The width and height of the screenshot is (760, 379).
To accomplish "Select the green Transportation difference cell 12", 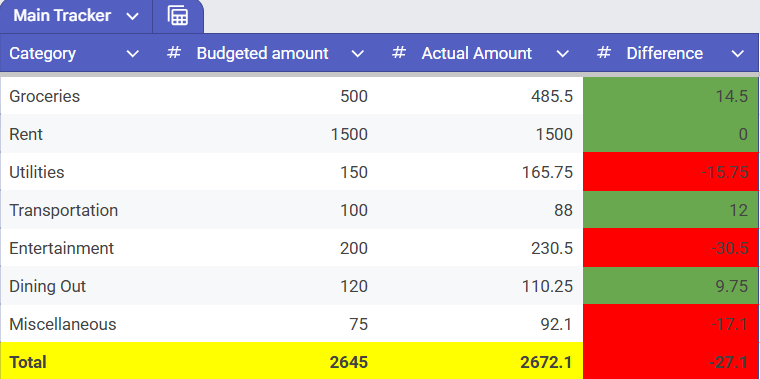I will click(x=670, y=210).
